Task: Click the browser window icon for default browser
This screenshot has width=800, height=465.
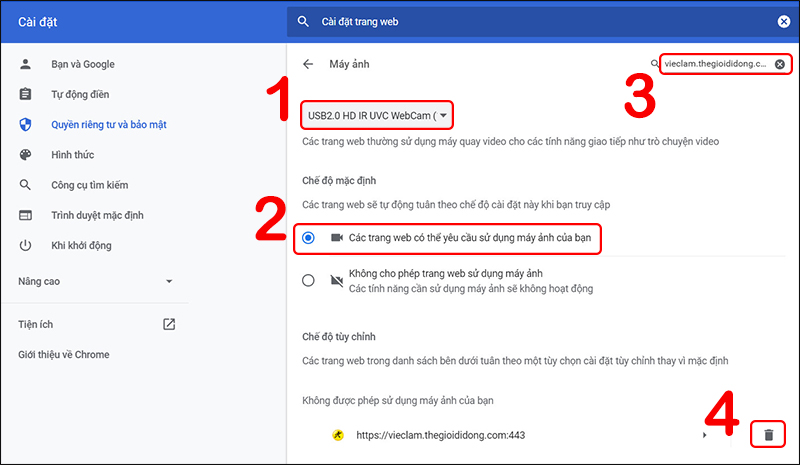Action: (25, 215)
